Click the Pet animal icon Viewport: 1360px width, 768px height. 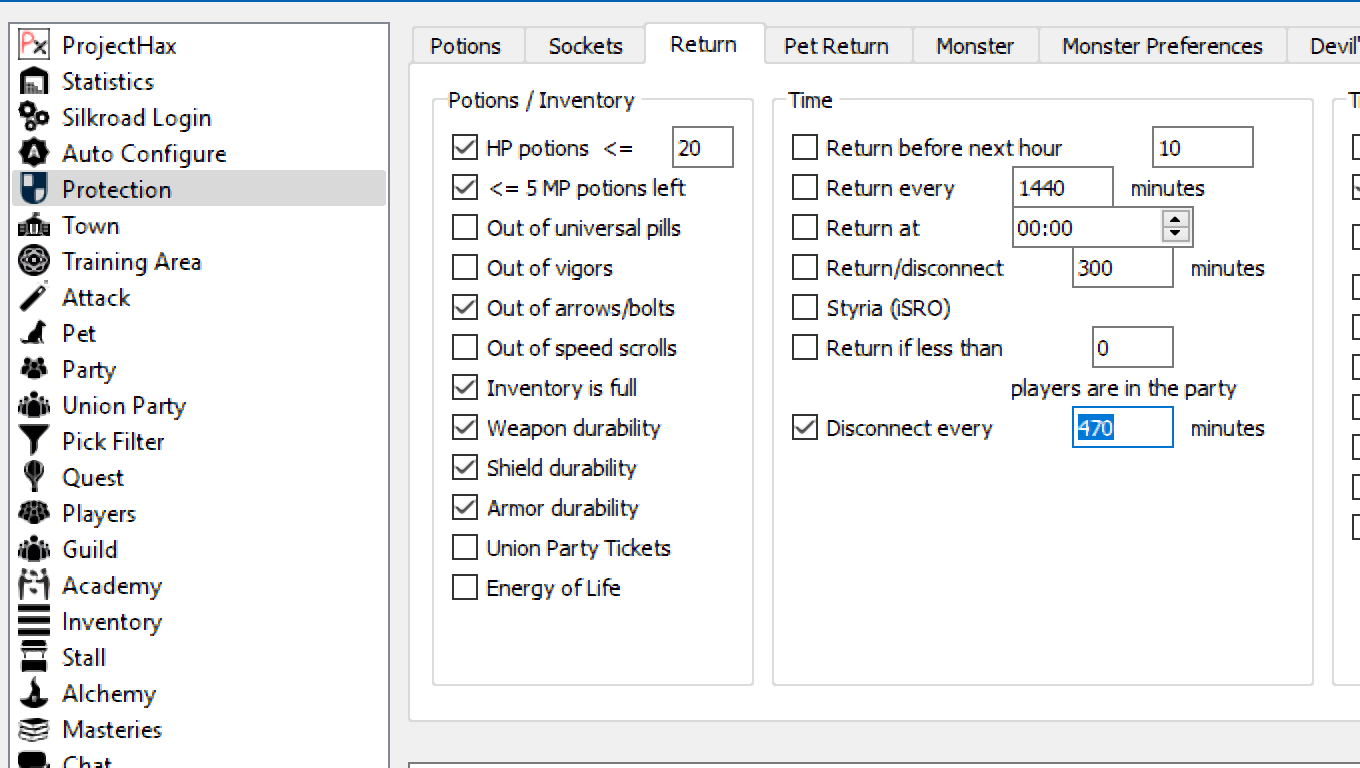(34, 333)
